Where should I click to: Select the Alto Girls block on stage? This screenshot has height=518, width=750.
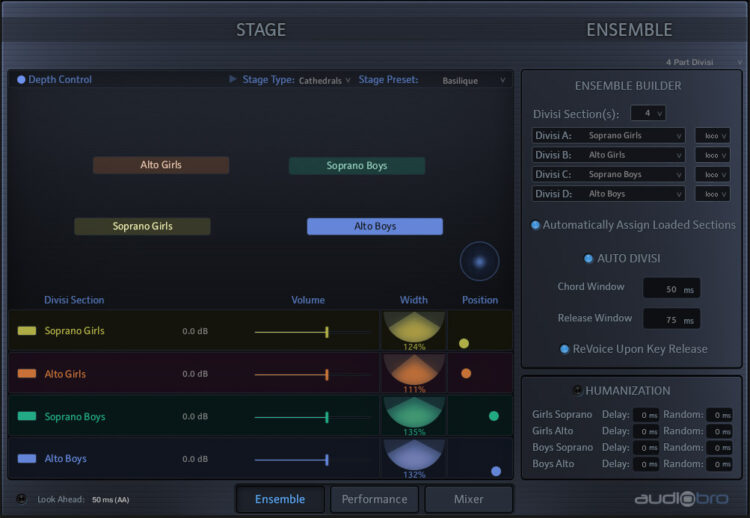(x=161, y=165)
